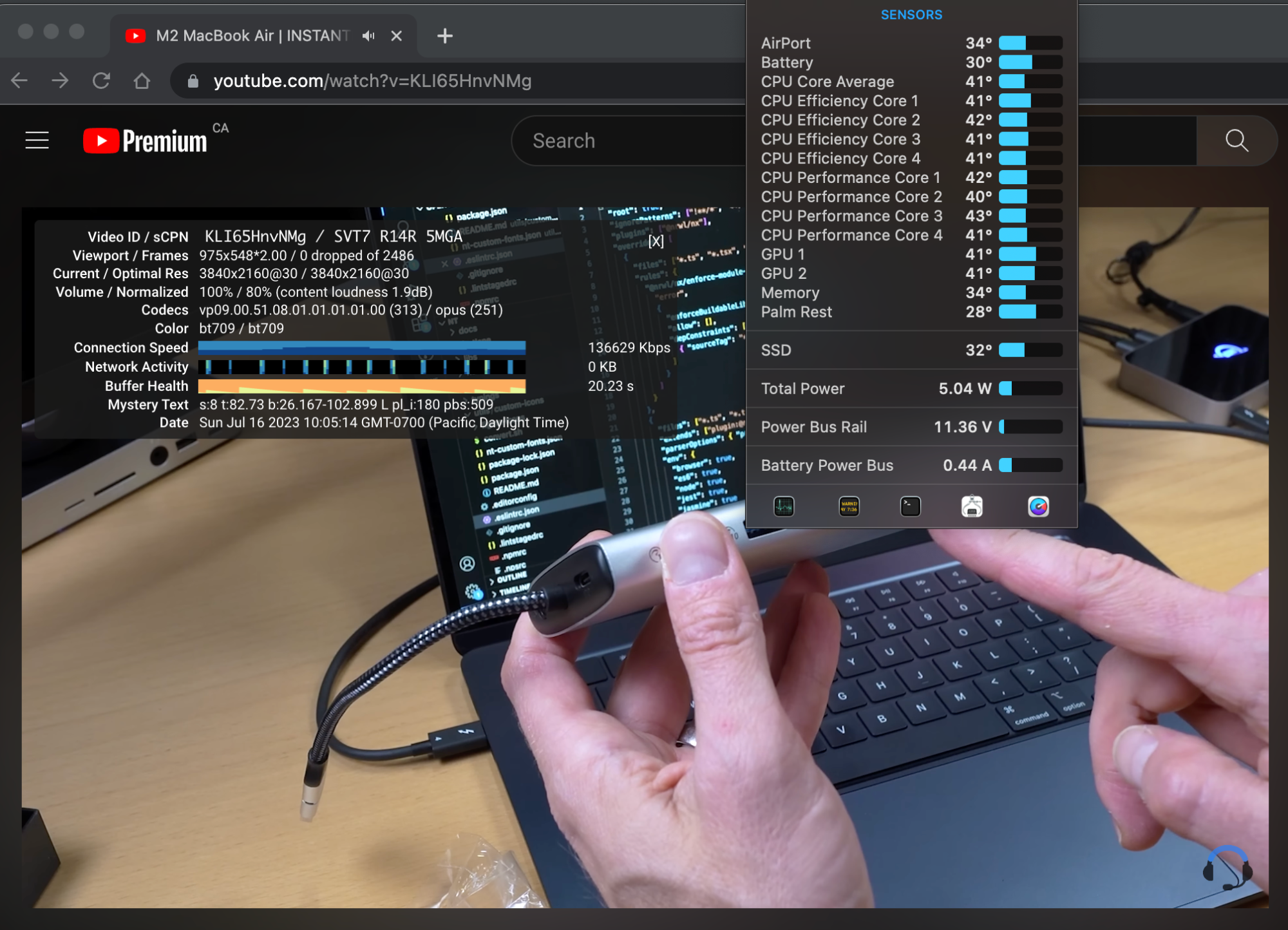Select the Palm Rest sensor row
Screen dimensions: 1288x930
coord(911,312)
